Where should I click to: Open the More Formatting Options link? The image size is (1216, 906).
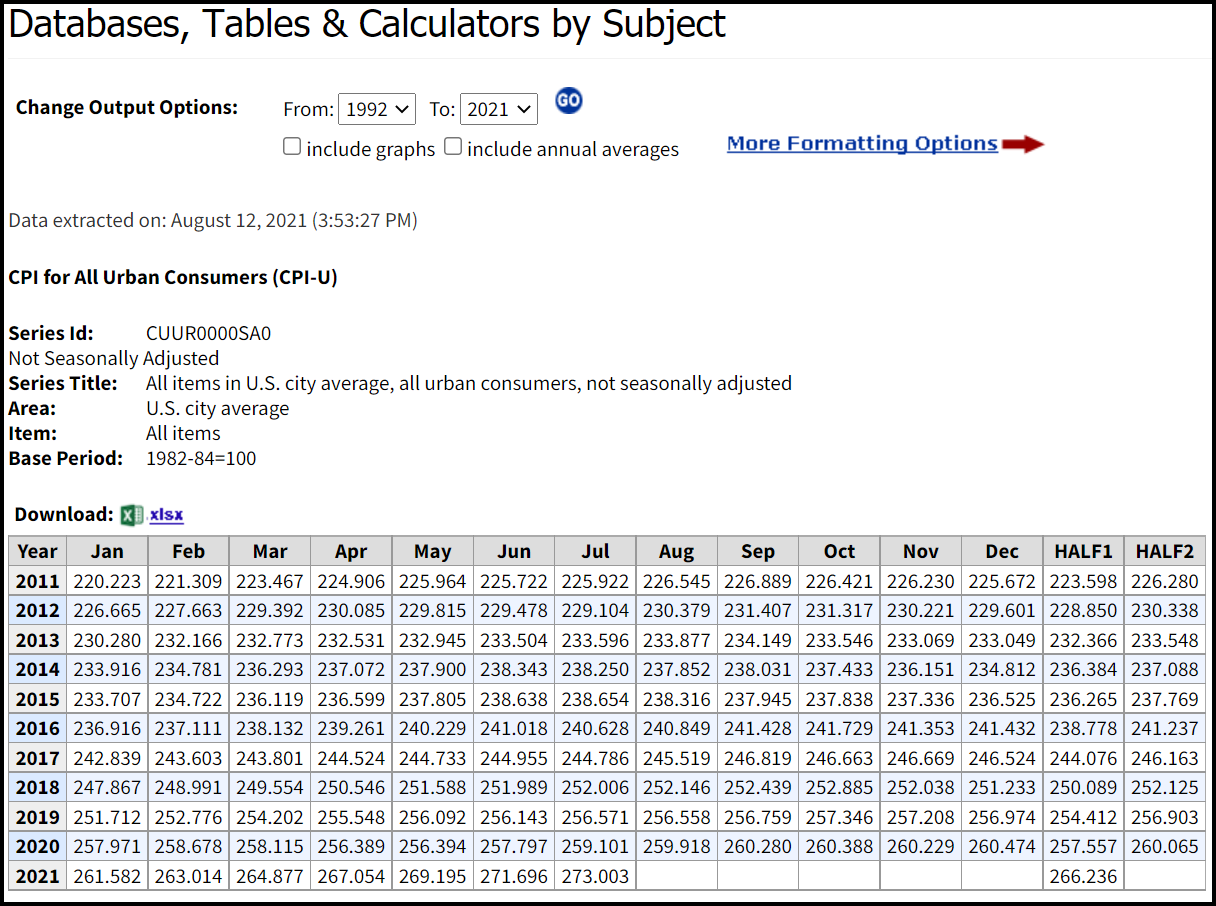coord(862,144)
